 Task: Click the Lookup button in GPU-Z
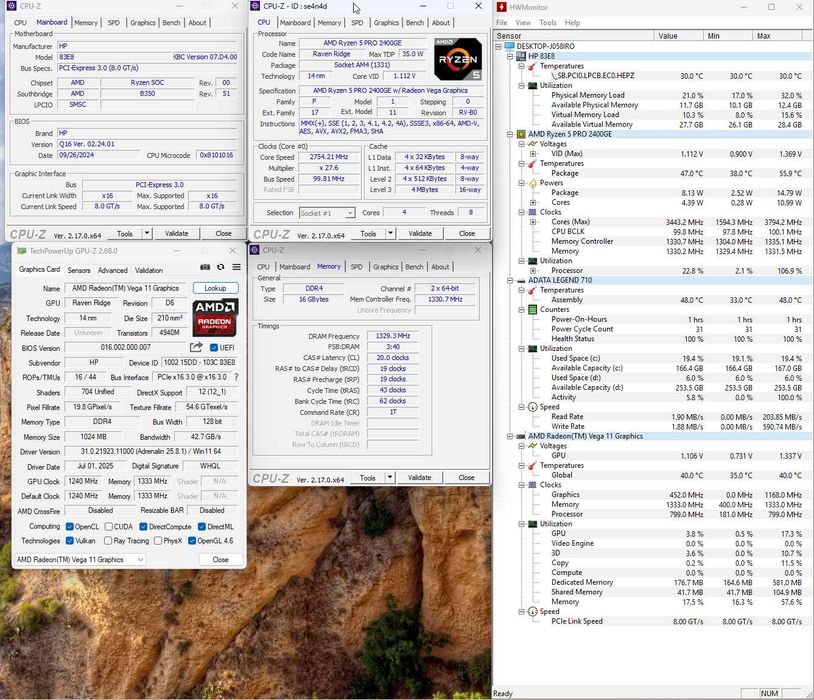coord(215,288)
